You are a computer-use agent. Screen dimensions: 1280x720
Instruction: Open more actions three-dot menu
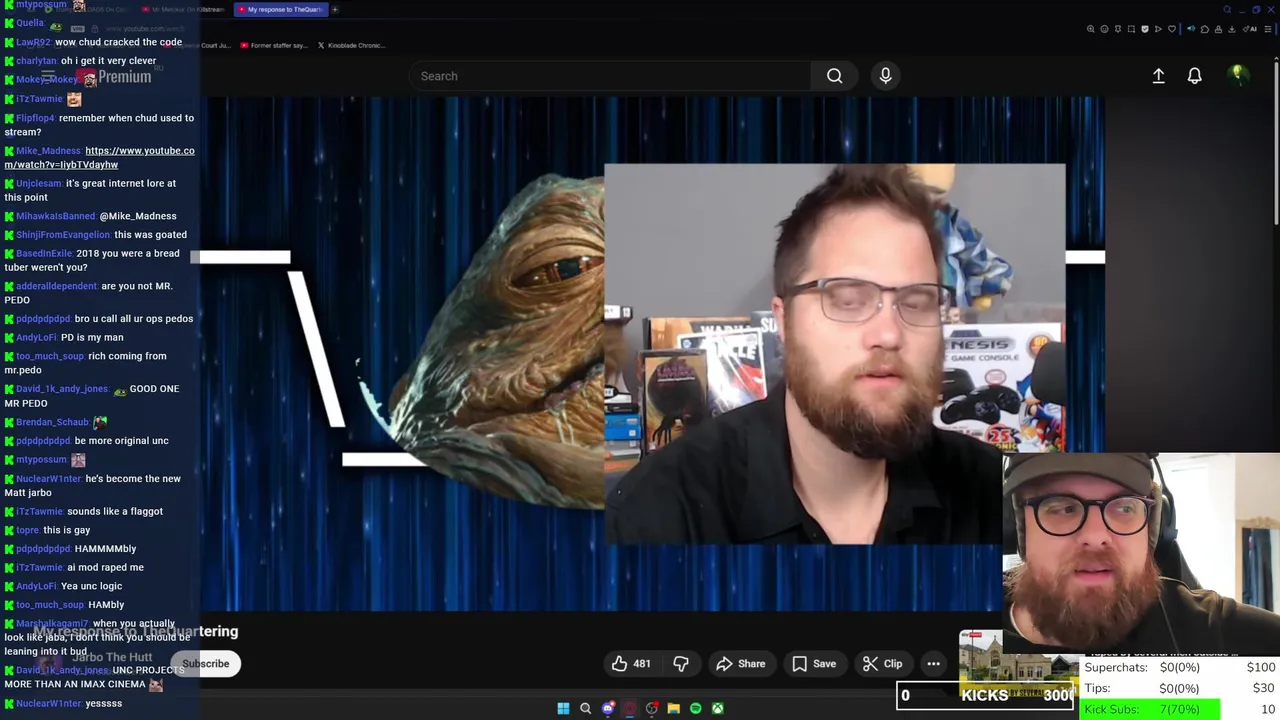click(933, 664)
